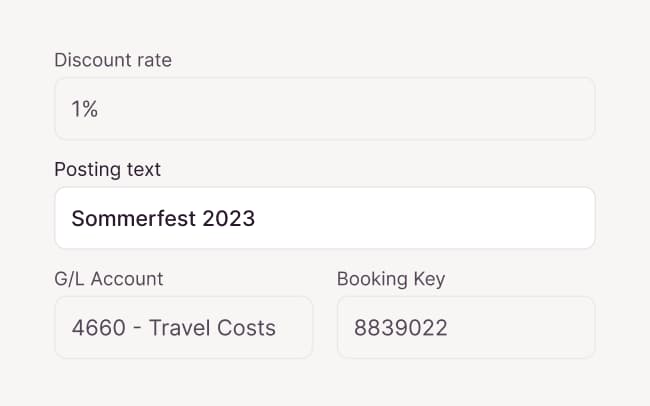Viewport: 650px width, 406px height.
Task: Click the "Posting text" label
Action: click(x=107, y=169)
